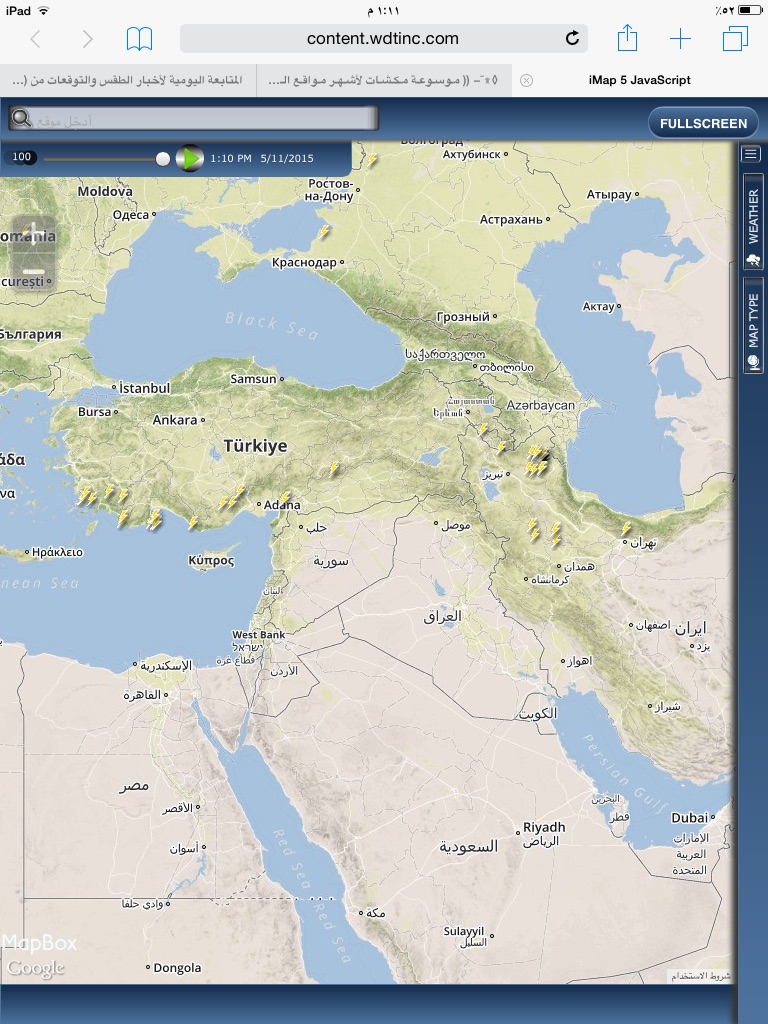The image size is (768, 1024).
Task: Click the Moldova country label
Action: 104,191
